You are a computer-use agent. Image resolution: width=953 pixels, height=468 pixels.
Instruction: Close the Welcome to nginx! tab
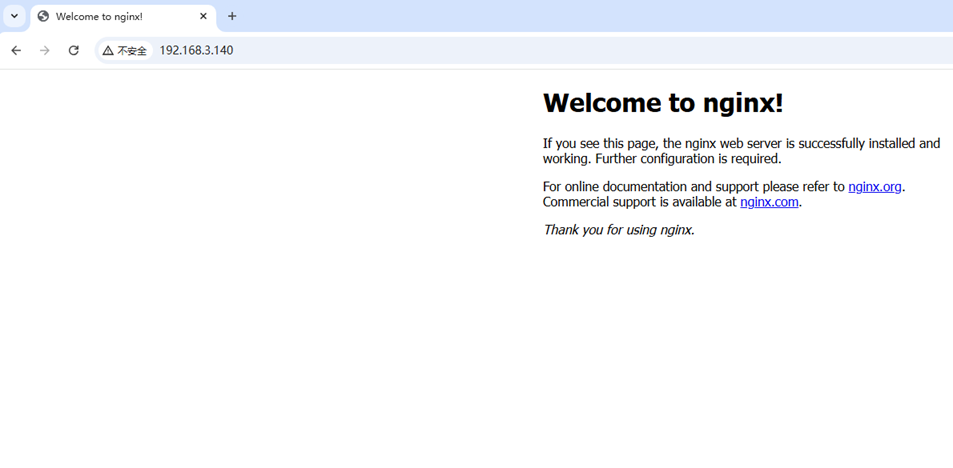click(204, 16)
